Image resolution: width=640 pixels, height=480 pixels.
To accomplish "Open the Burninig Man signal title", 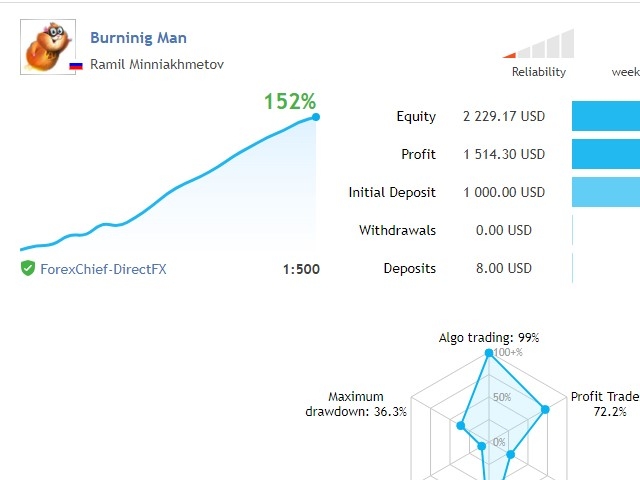I will pyautogui.click(x=138, y=38).
